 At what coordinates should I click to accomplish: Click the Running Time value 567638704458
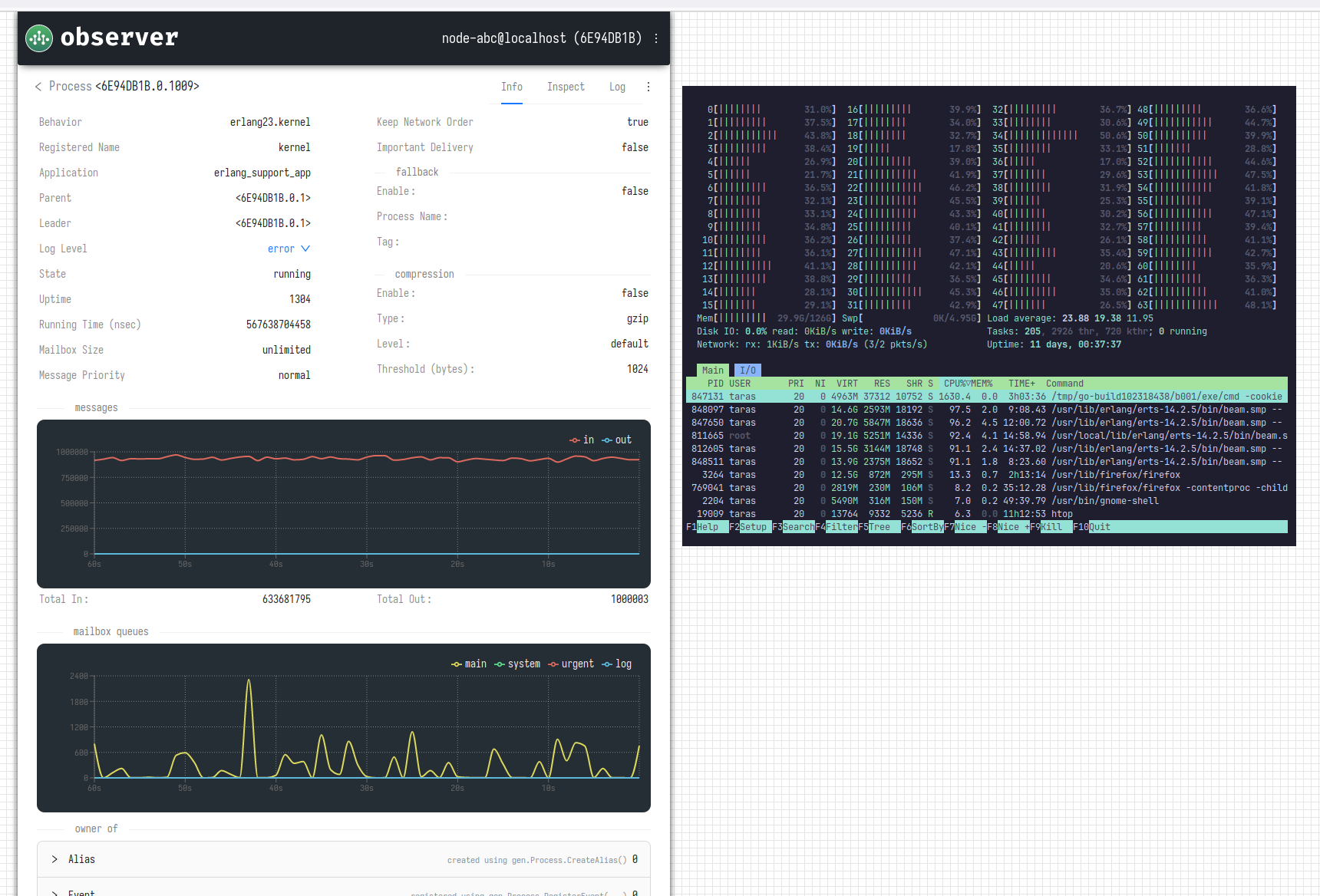coord(279,324)
